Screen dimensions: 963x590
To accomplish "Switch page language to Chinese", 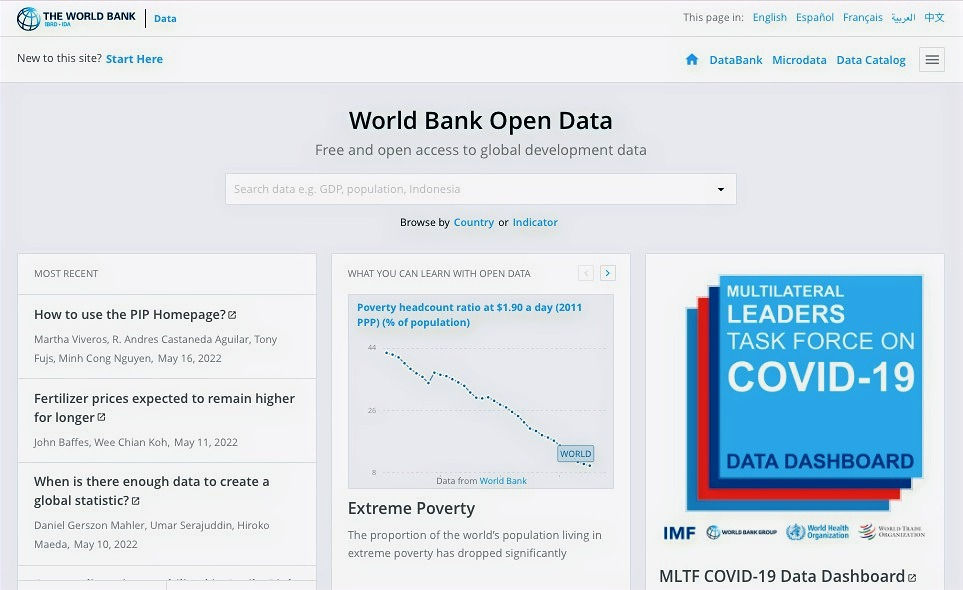I will pyautogui.click(x=934, y=17).
